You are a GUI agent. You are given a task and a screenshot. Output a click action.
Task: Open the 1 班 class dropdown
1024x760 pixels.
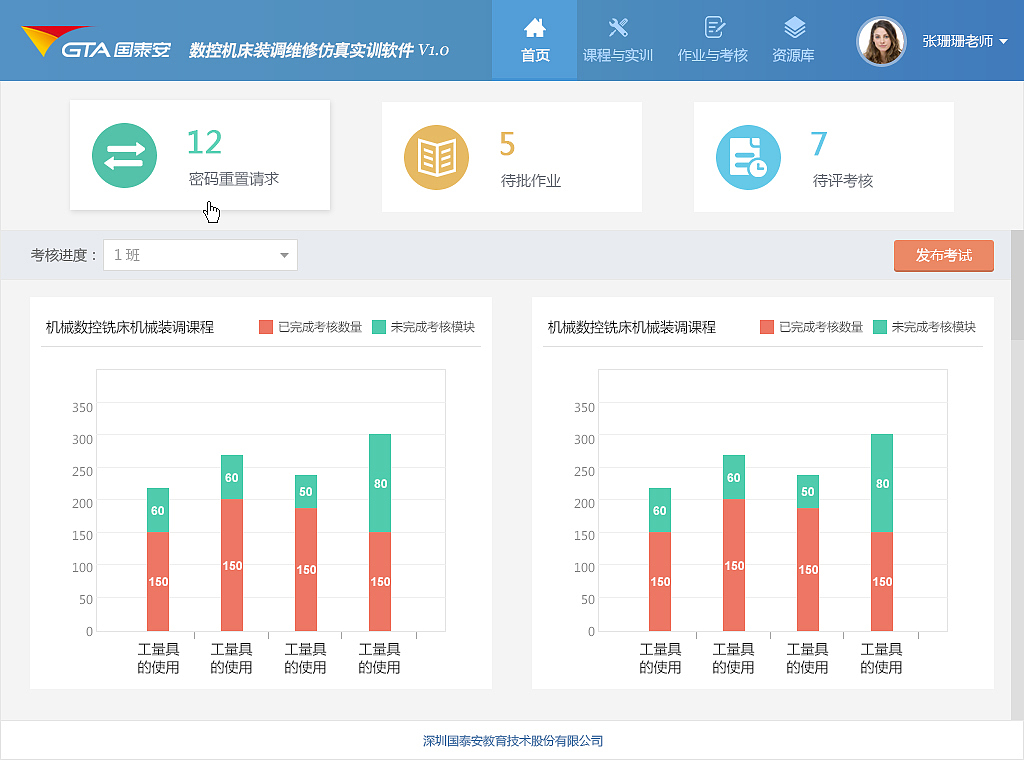point(200,255)
